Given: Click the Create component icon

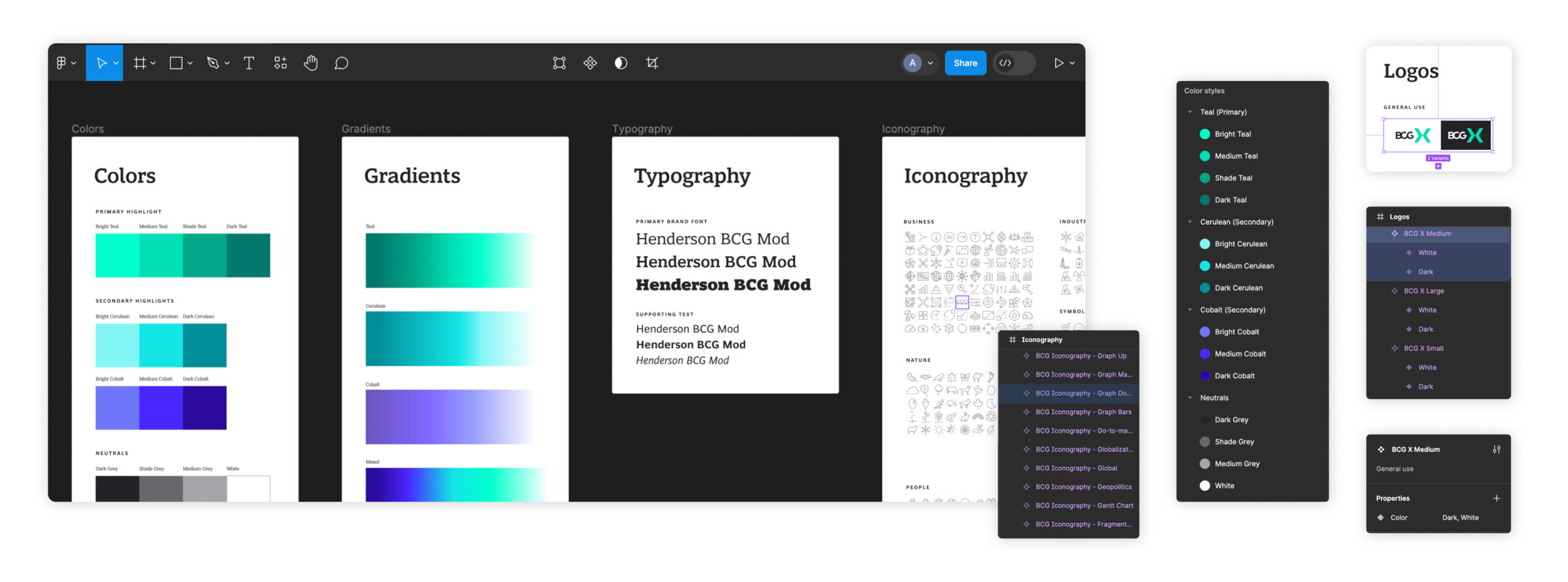Looking at the screenshot, I should pos(590,63).
